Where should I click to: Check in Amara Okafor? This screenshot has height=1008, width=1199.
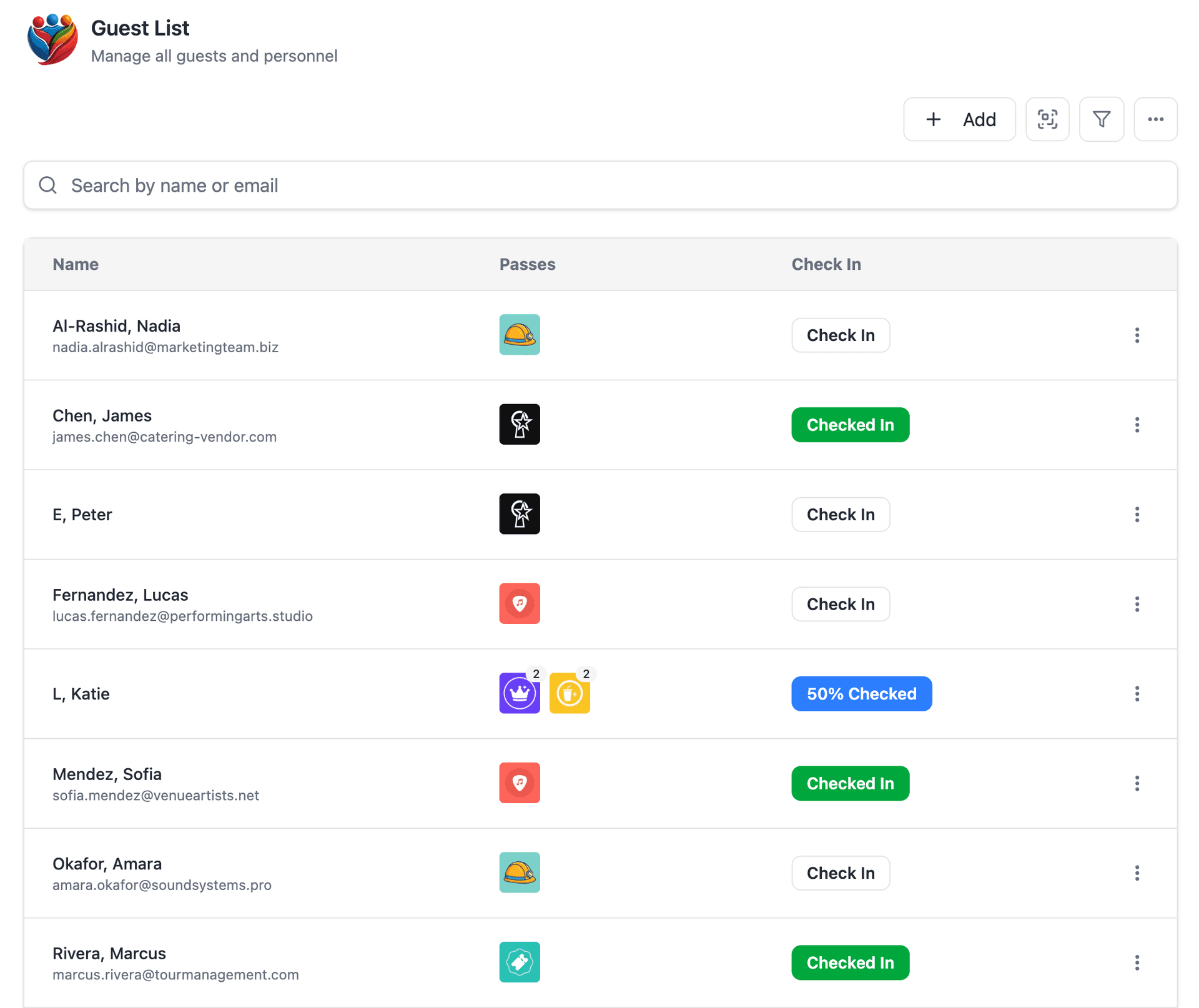pos(841,872)
